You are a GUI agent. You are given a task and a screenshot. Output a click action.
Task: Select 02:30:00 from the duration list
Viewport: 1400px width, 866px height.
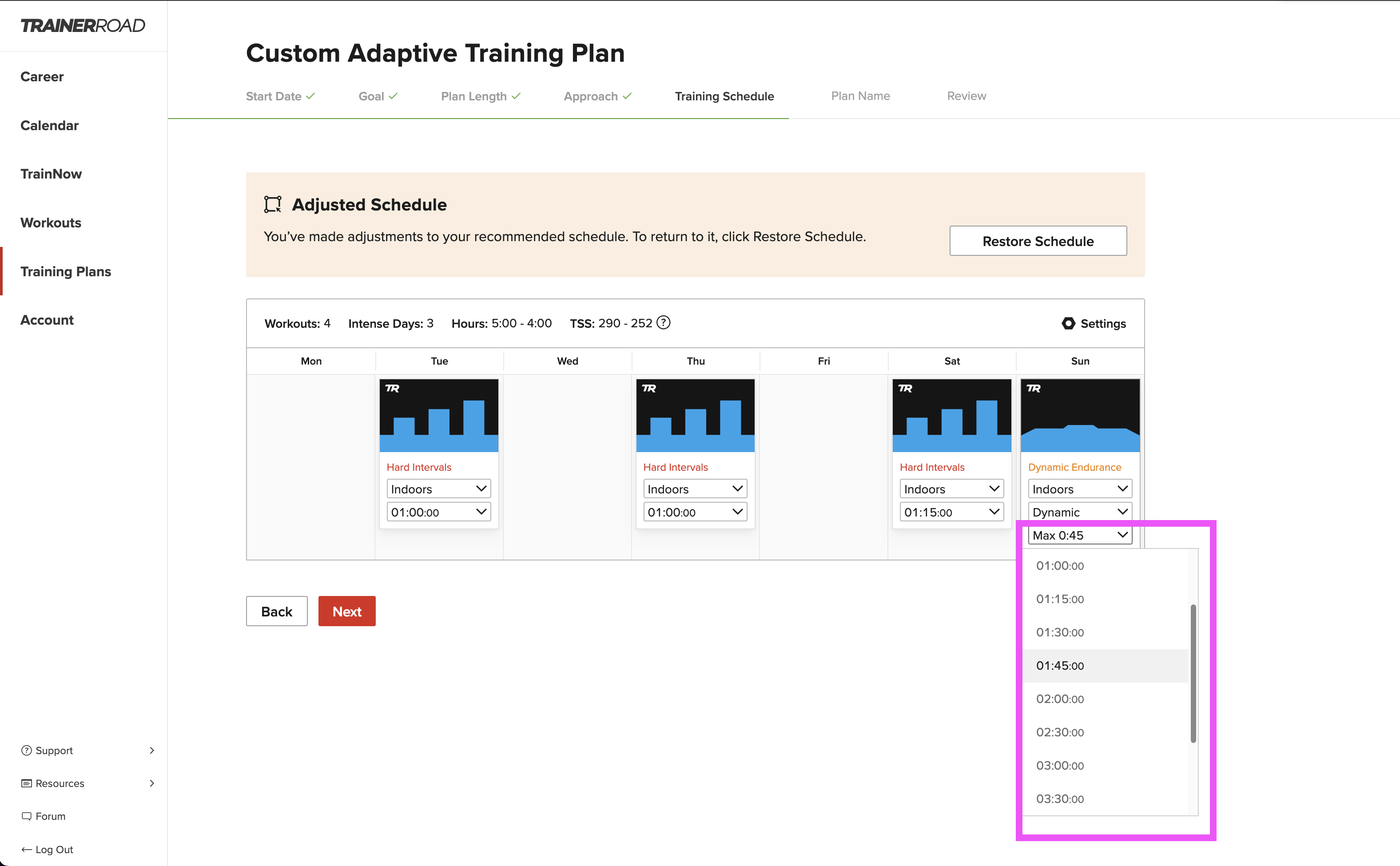[x=1106, y=732]
